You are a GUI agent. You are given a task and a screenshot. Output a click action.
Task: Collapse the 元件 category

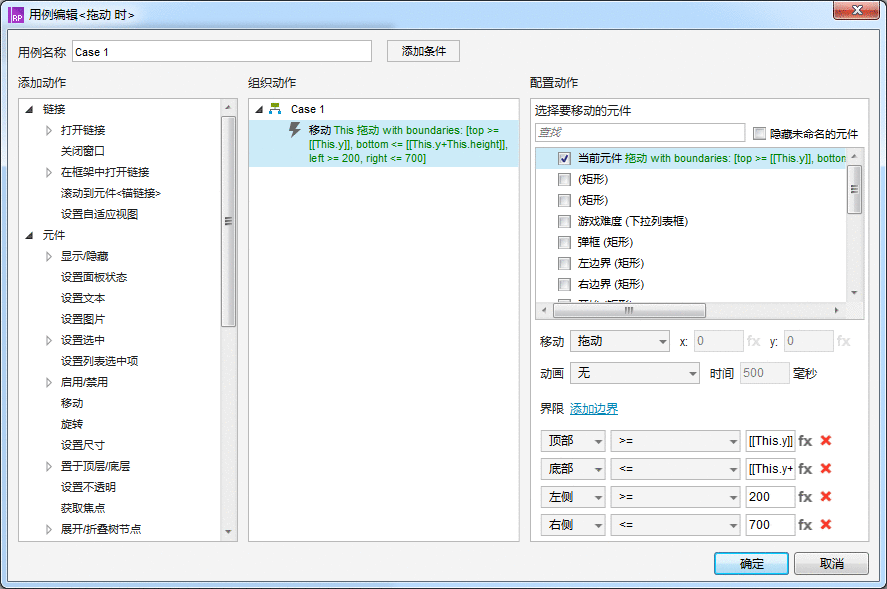click(29, 235)
